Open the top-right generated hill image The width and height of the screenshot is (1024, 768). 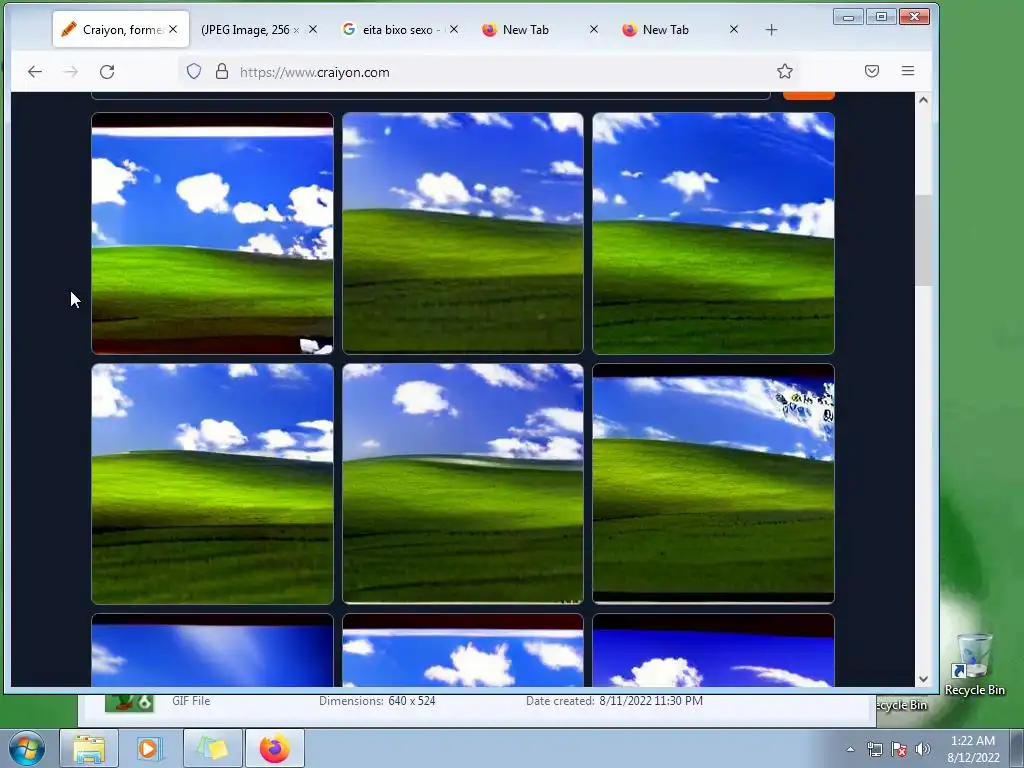713,233
